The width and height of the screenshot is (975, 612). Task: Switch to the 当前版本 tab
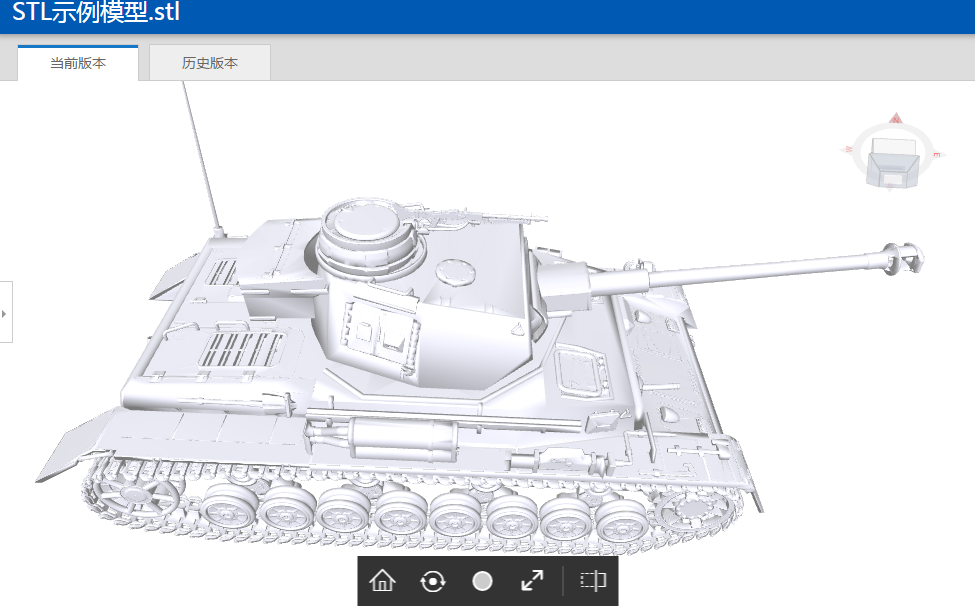tap(78, 63)
